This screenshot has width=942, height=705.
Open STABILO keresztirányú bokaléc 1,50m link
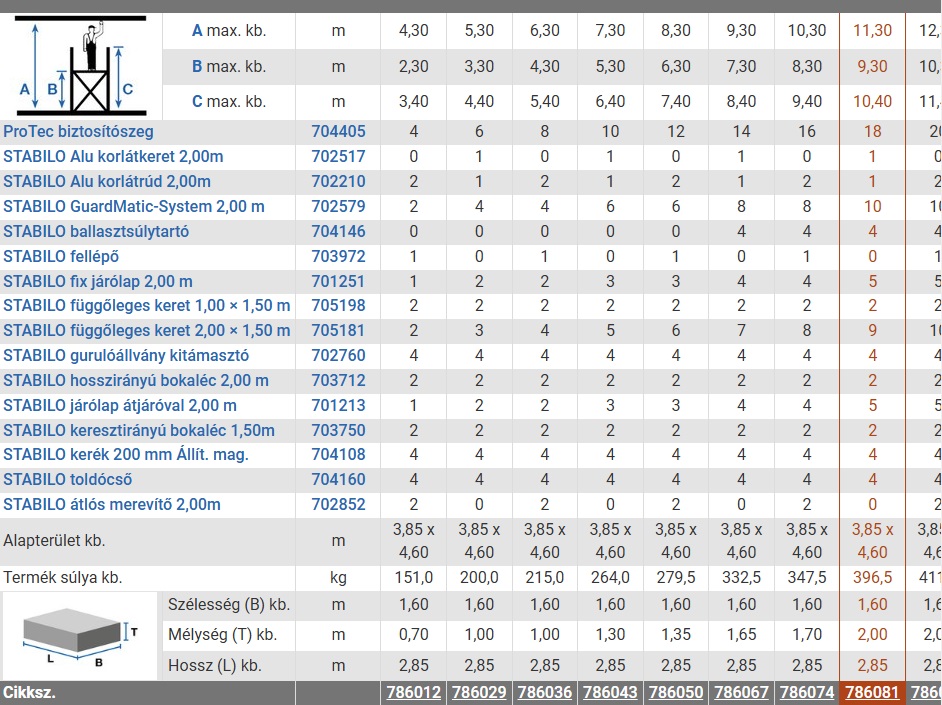[x=139, y=431]
